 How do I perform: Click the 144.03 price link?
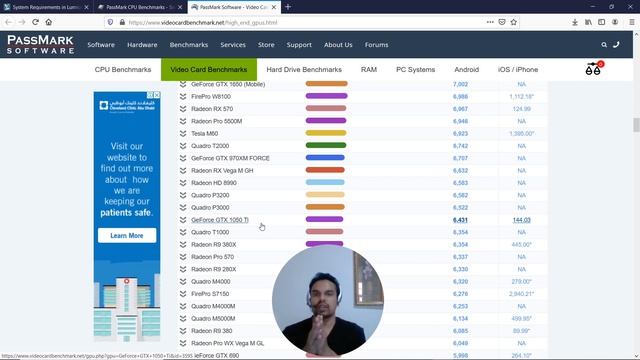[x=522, y=220]
